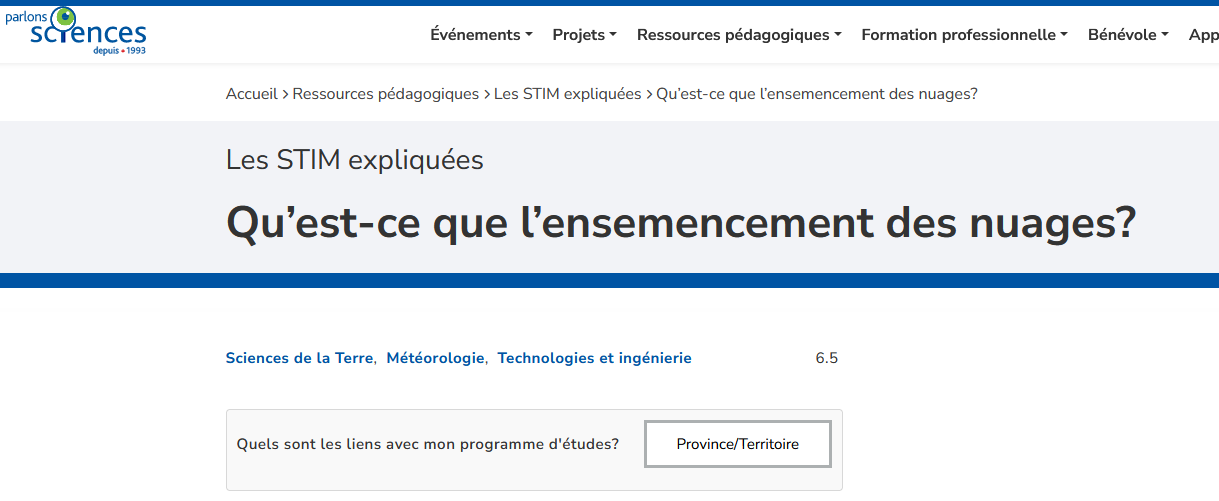The width and height of the screenshot is (1219, 501).
Task: Click the cut-off menu item starting with App
Action: (x=1203, y=35)
